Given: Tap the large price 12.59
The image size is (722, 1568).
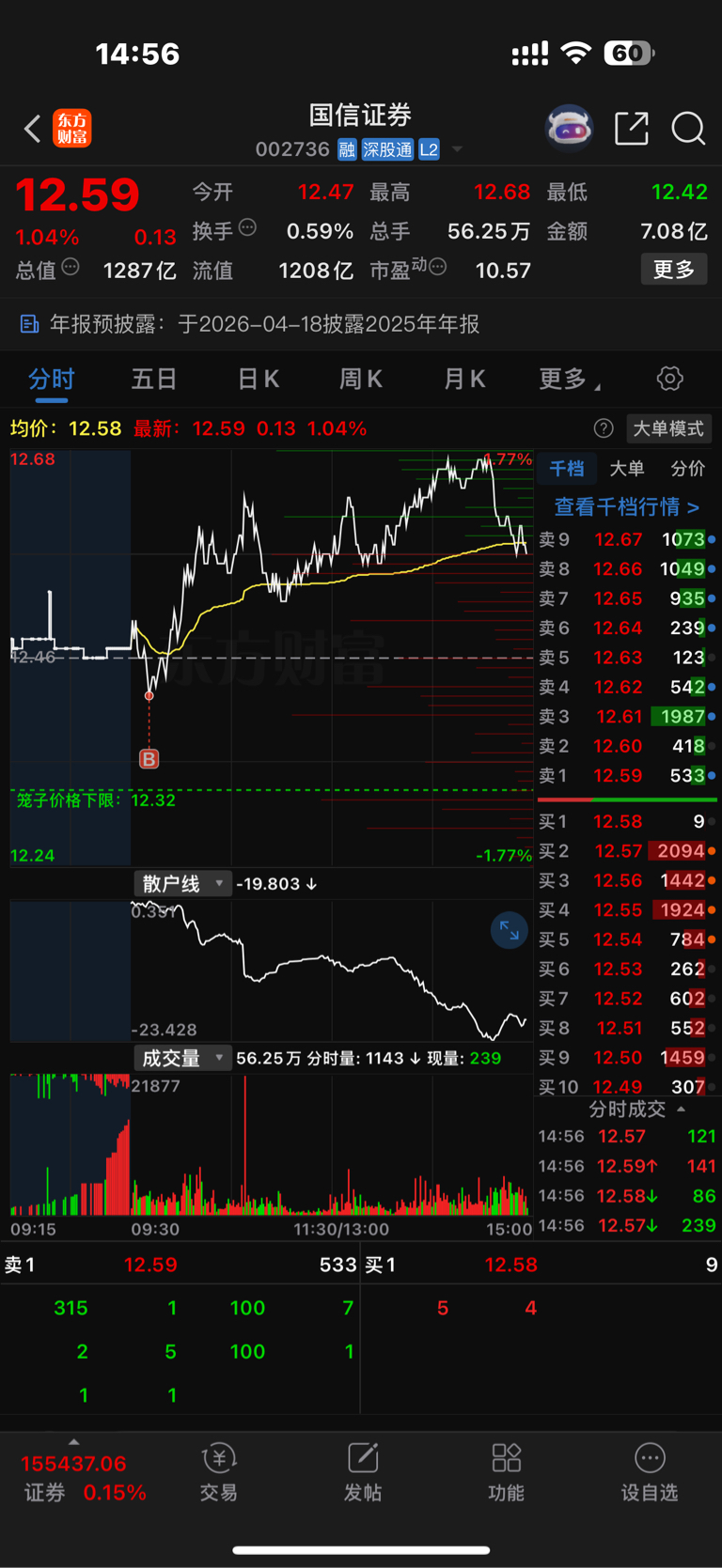Looking at the screenshot, I should [77, 195].
